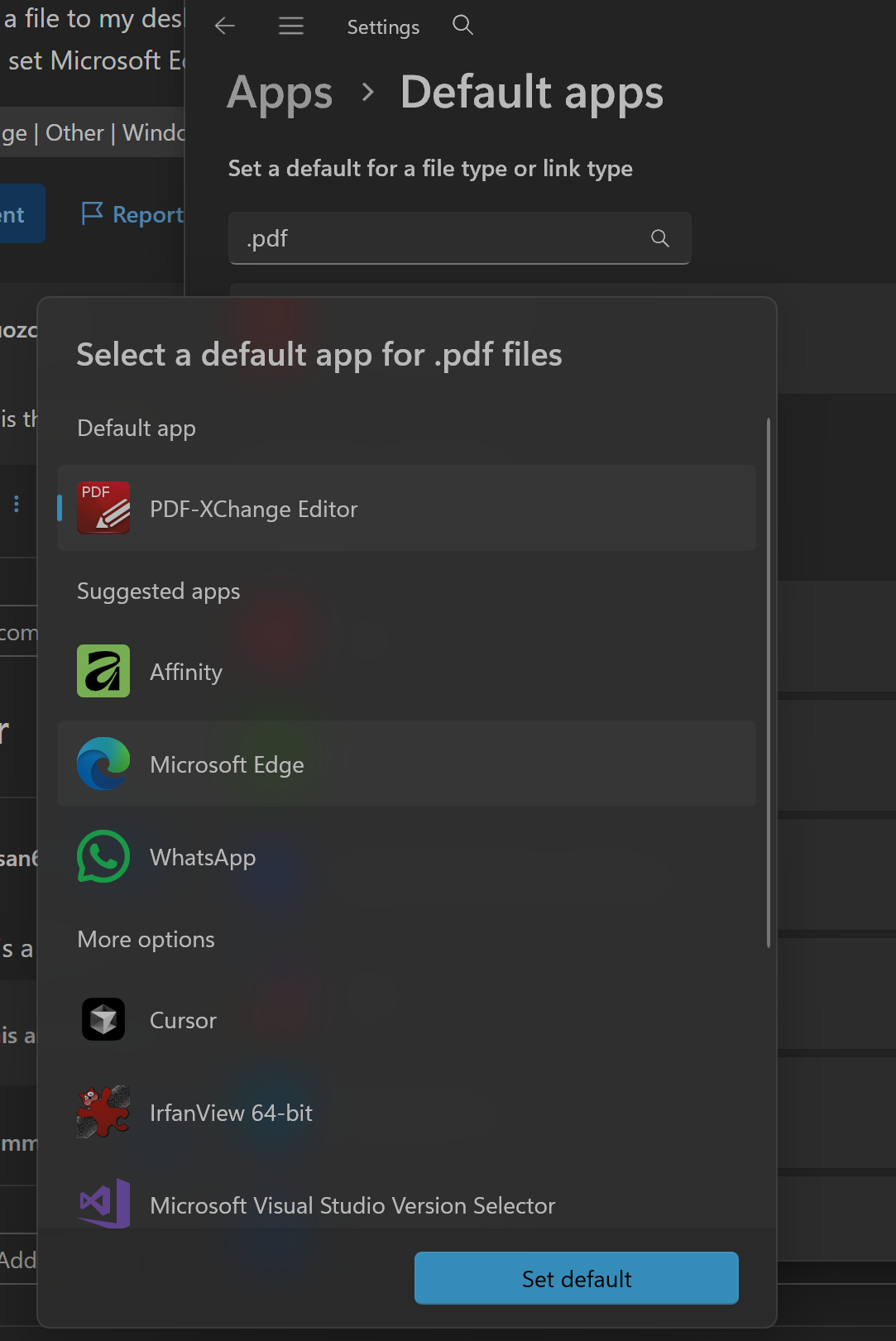Choose Microsoft Edge for .pdf files
Screen dimensions: 896x1341
point(406,764)
